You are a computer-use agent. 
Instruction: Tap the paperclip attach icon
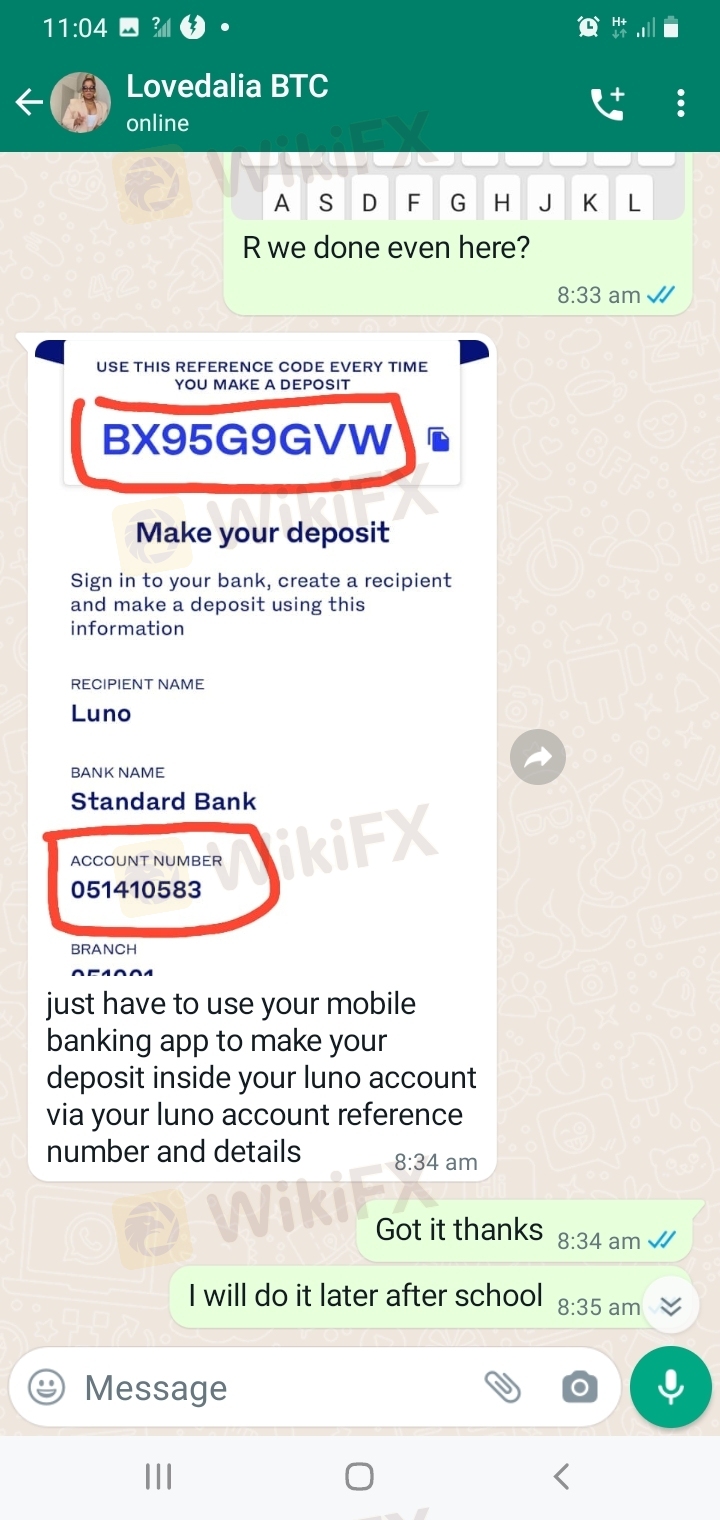point(503,1387)
